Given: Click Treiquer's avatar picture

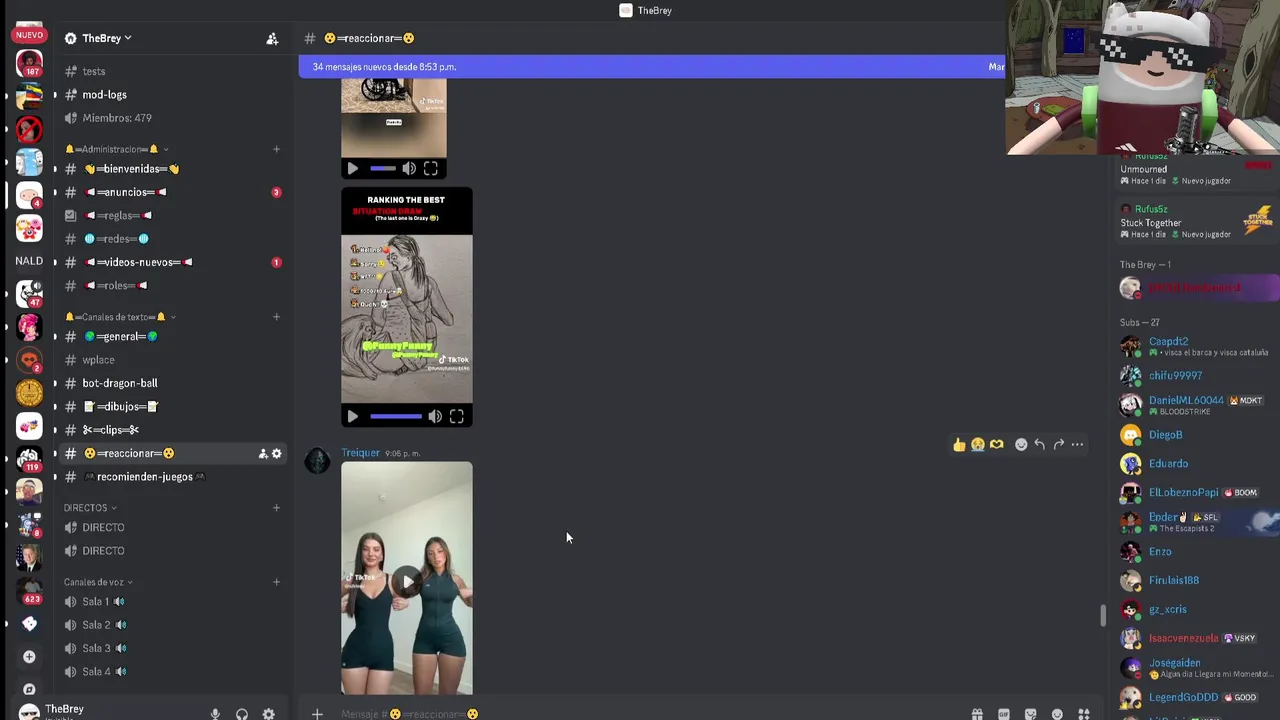Looking at the screenshot, I should tap(318, 461).
